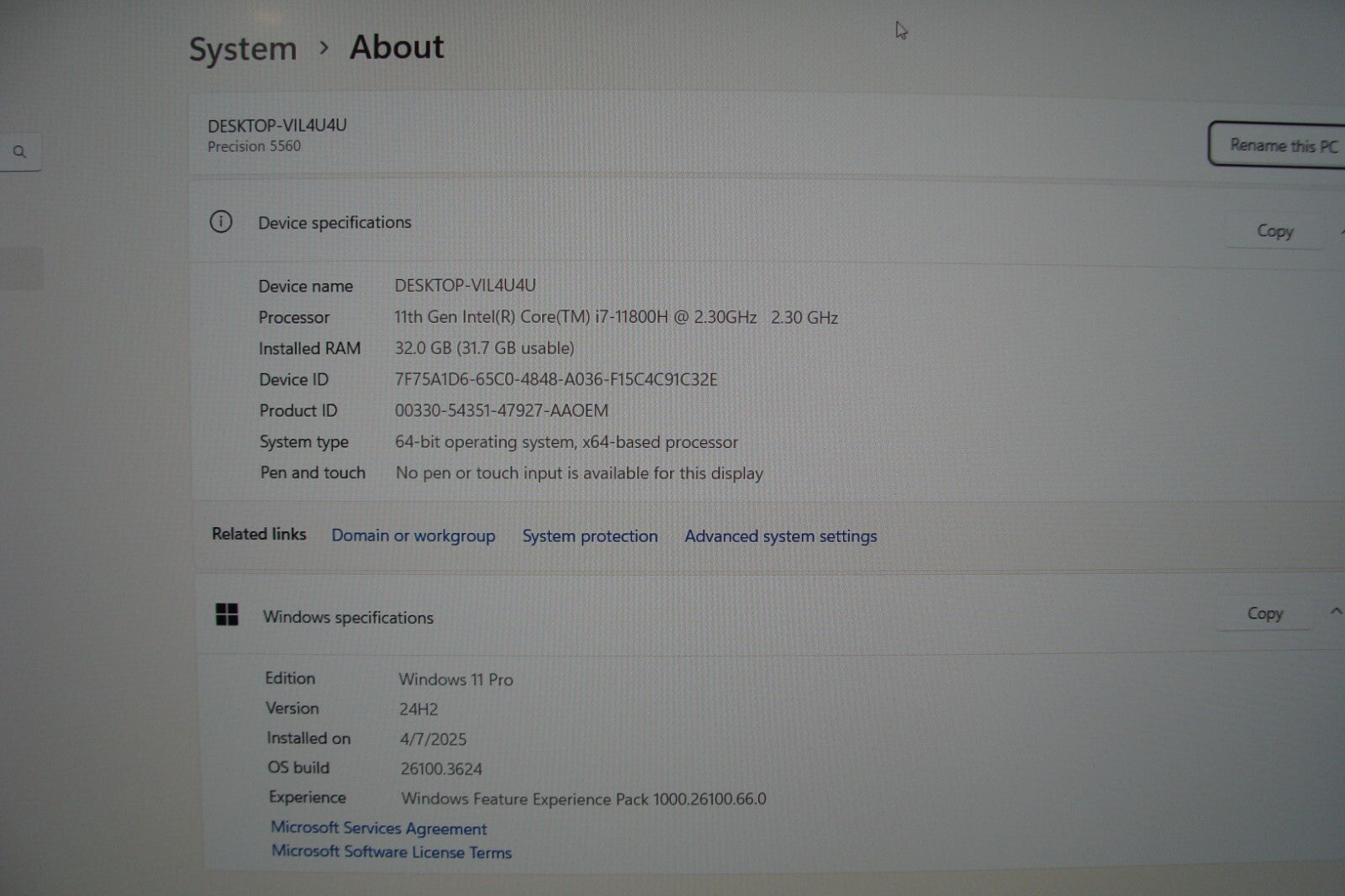Screen dimensions: 1345x896
Task: Click the Rename this PC button
Action: click(x=1278, y=145)
